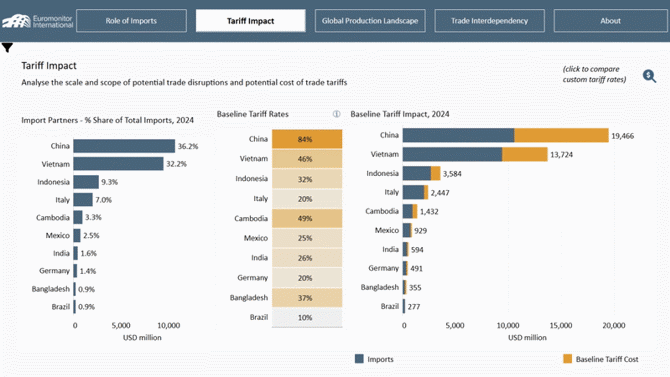Click the 'Tariff Impact' page heading
The image size is (670, 377).
pos(49,65)
